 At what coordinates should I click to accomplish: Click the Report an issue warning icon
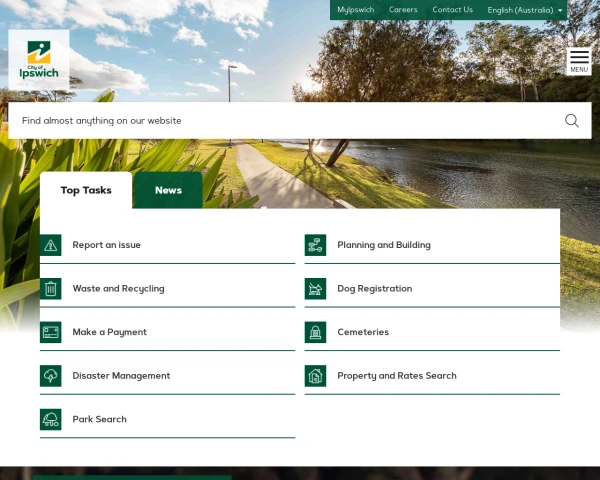point(51,245)
